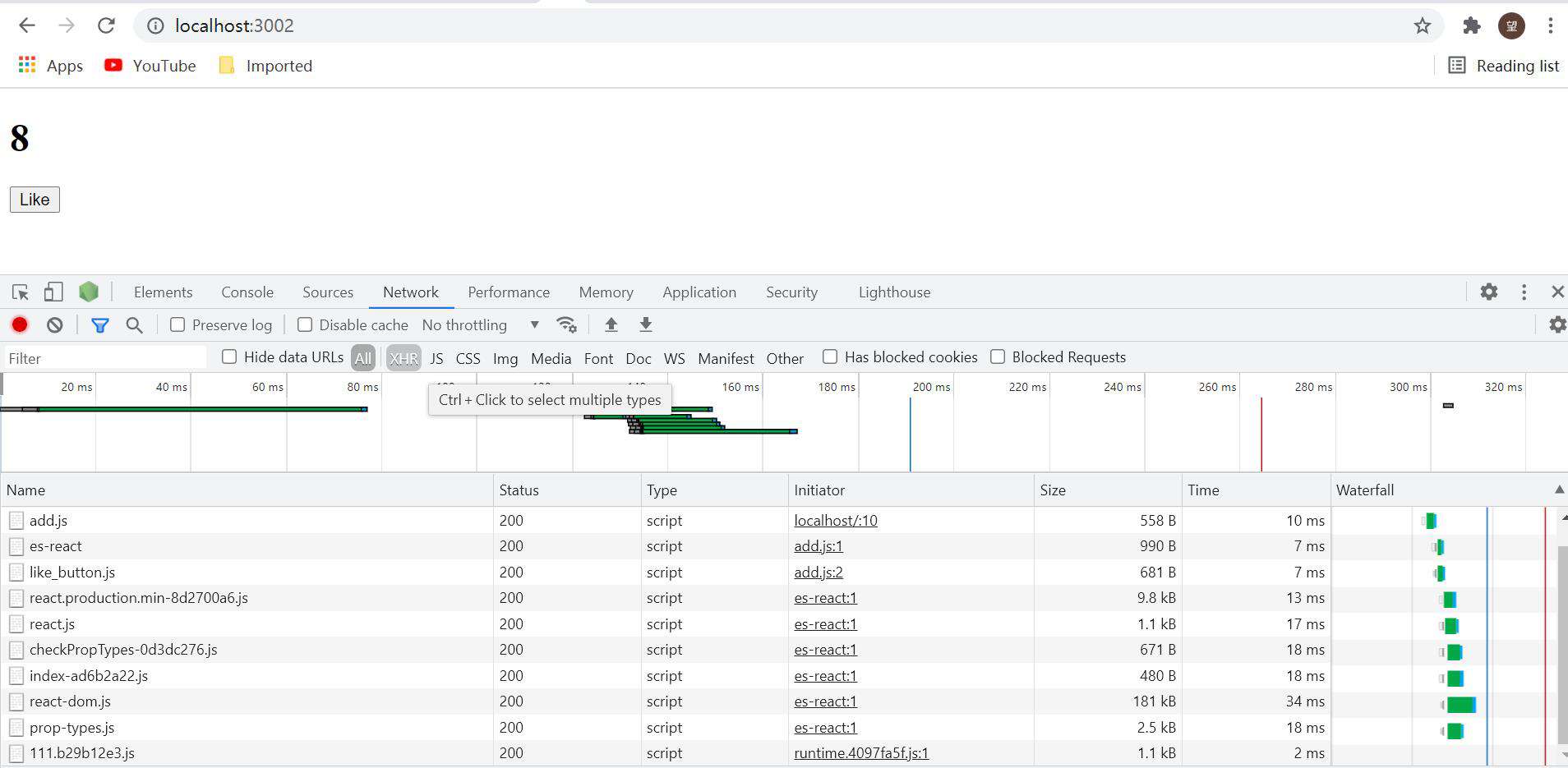Filter requests by Doc type

point(638,358)
